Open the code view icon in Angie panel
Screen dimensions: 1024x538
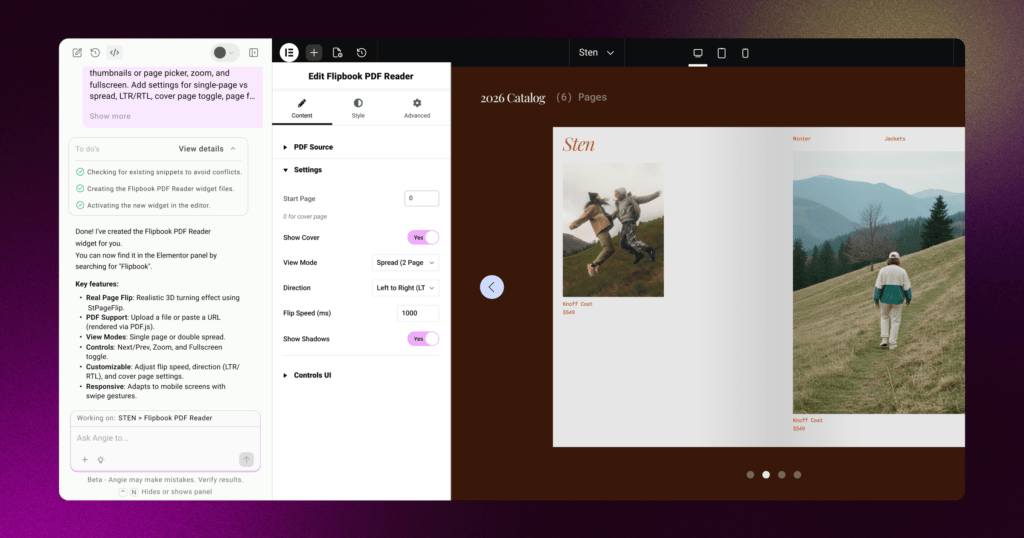click(x=114, y=52)
